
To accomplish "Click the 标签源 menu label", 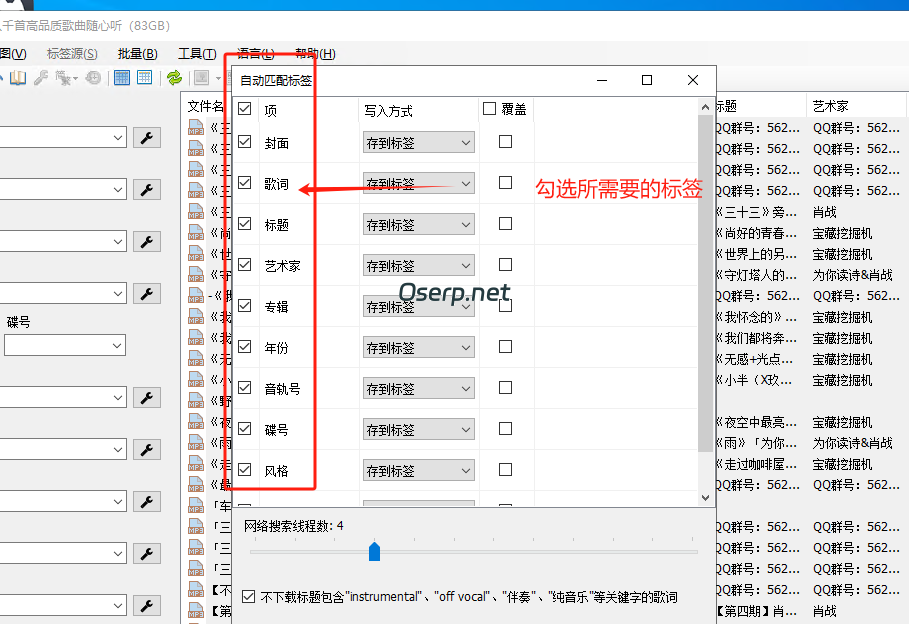I will [x=69, y=52].
